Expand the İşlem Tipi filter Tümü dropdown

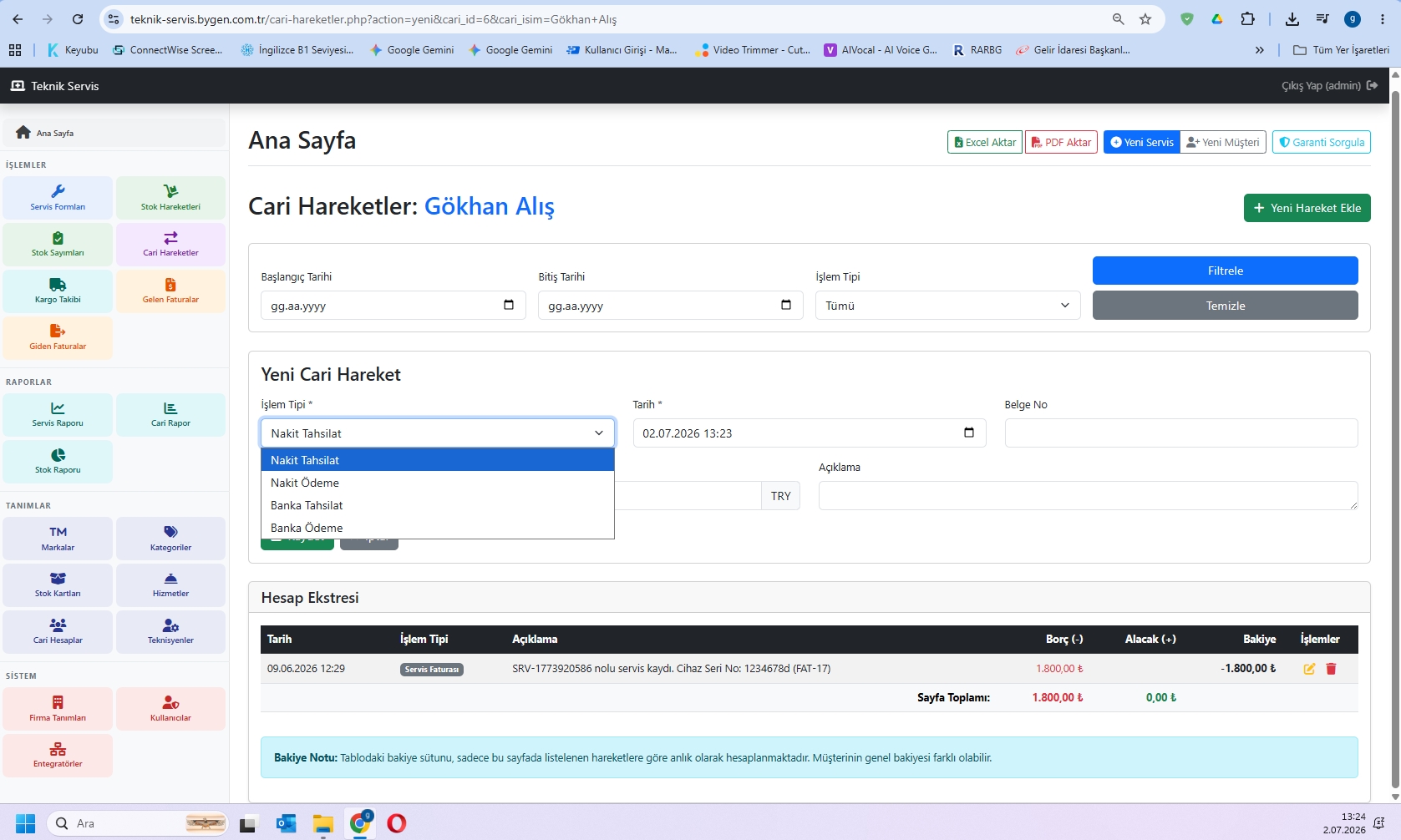(947, 306)
